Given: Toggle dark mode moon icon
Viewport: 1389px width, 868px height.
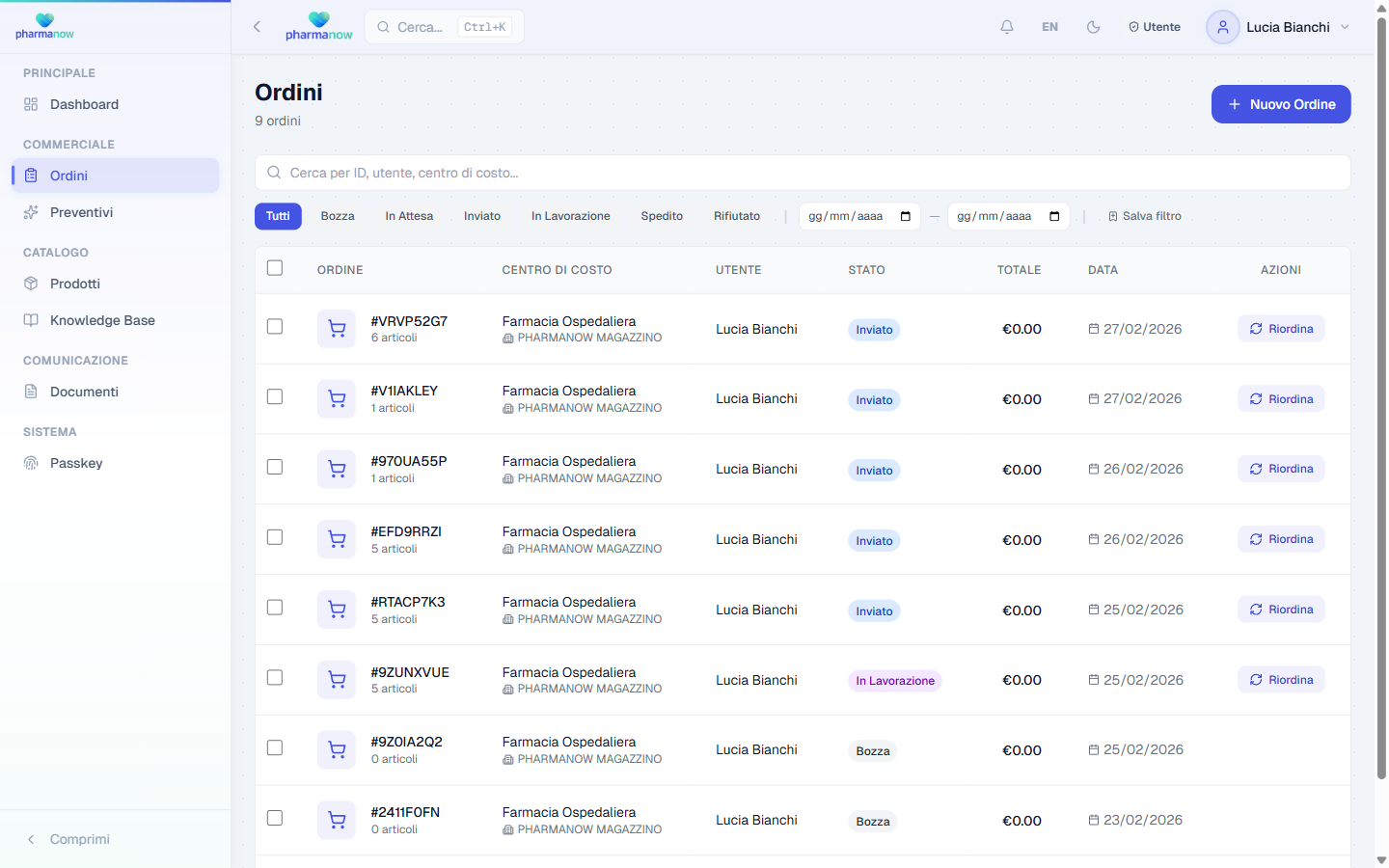Looking at the screenshot, I should point(1093,27).
